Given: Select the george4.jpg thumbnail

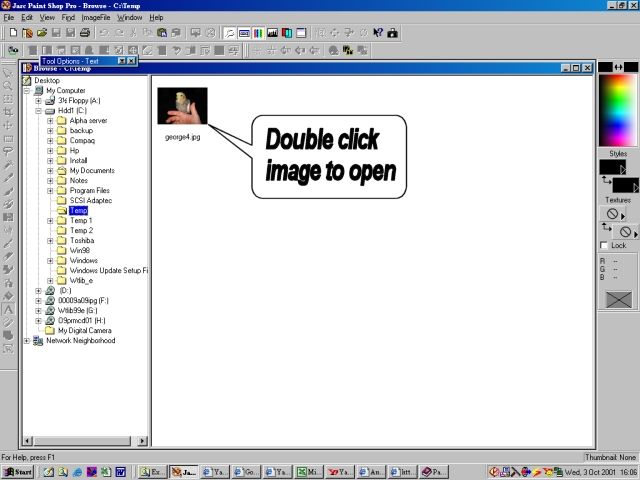Looking at the screenshot, I should click(x=182, y=106).
